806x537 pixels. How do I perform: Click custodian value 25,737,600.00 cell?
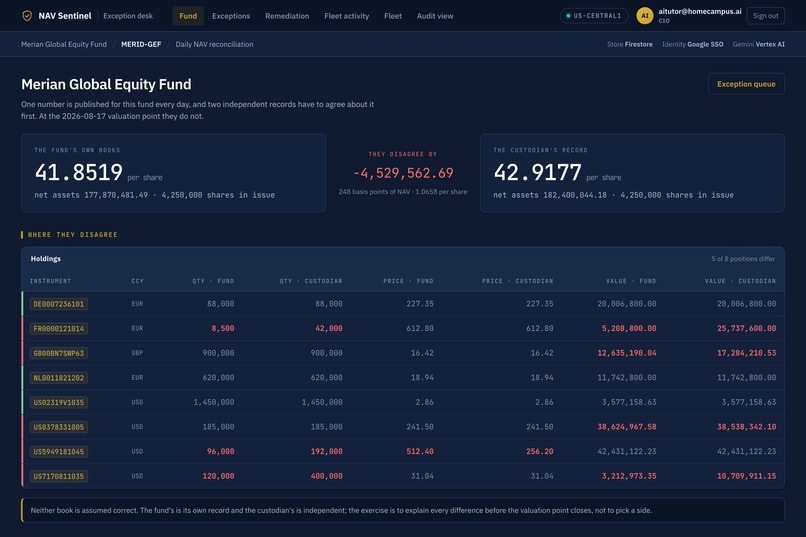point(746,328)
